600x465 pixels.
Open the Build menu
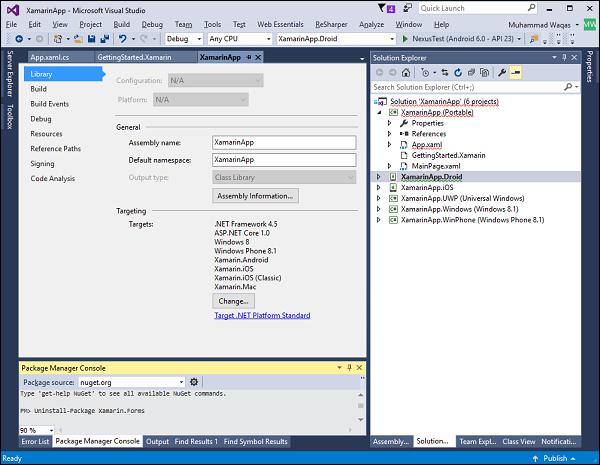[x=122, y=24]
